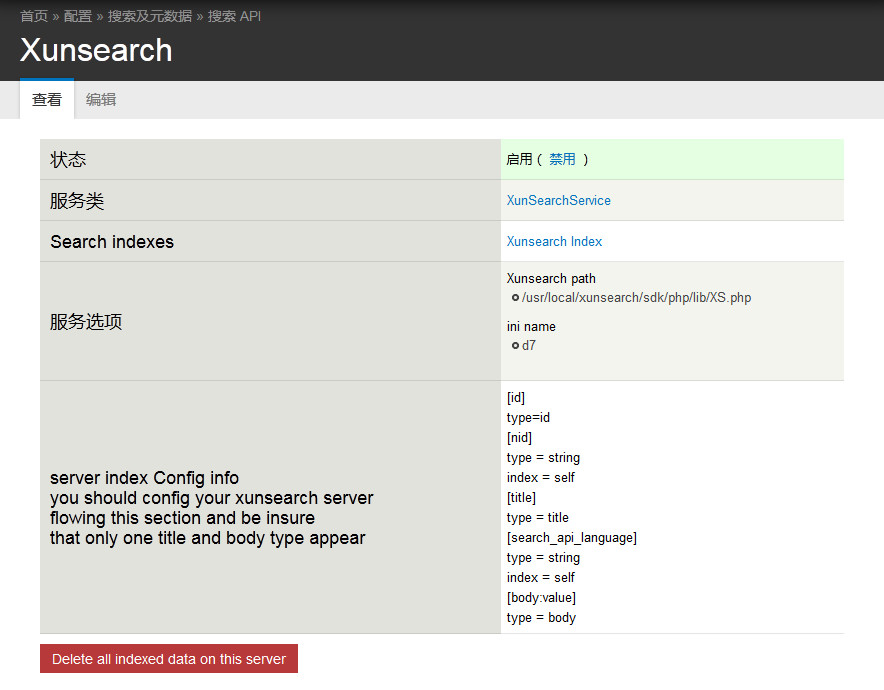Open the XunSearchService link
This screenshot has height=690, width=884.
tap(558, 201)
